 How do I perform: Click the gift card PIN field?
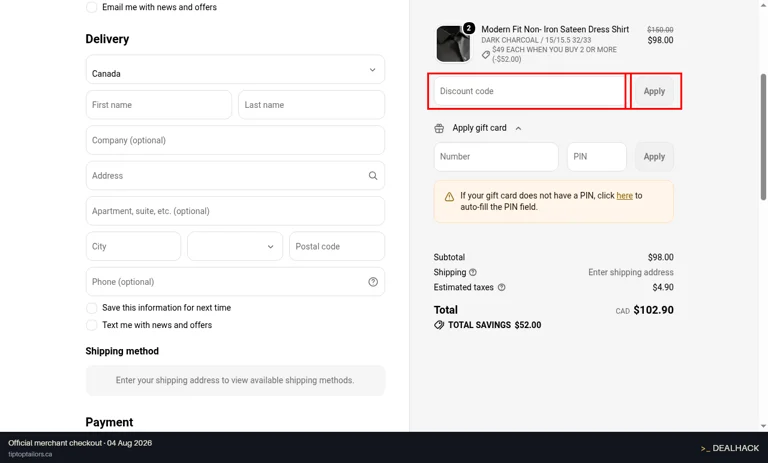pos(597,157)
